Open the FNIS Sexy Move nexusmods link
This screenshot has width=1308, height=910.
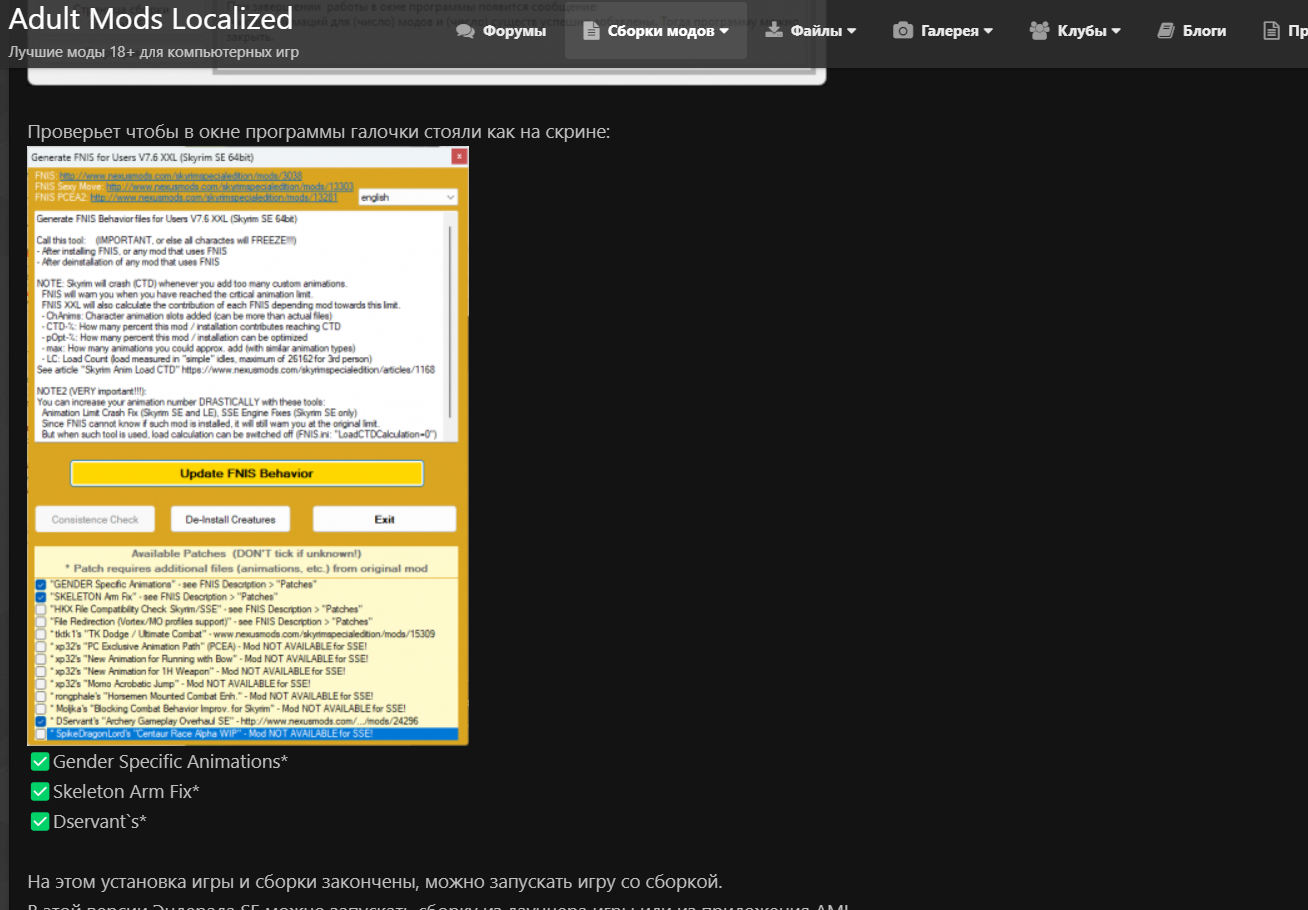230,187
